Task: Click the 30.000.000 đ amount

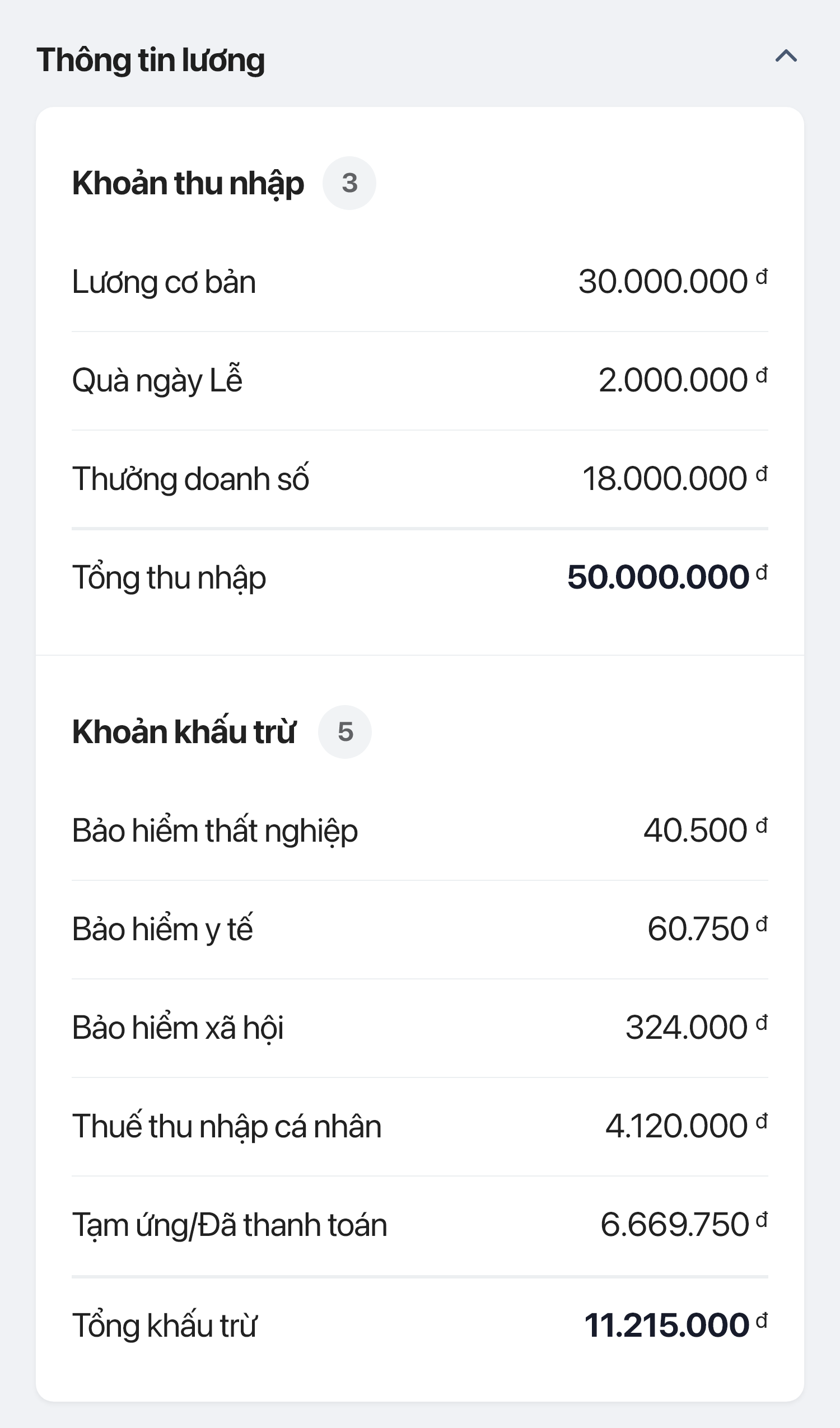Action: pyautogui.click(x=671, y=281)
